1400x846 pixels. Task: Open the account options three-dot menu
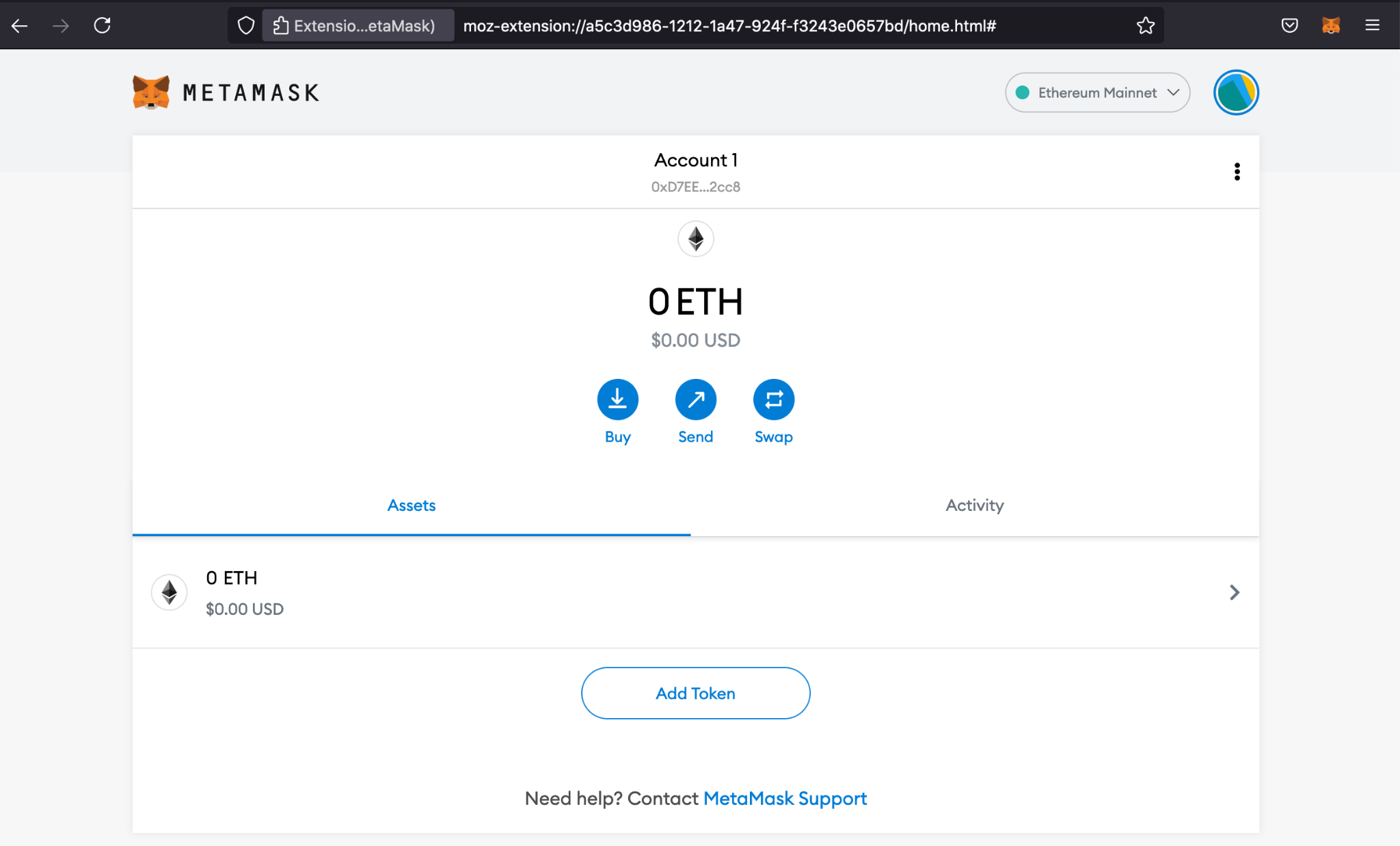click(1237, 172)
